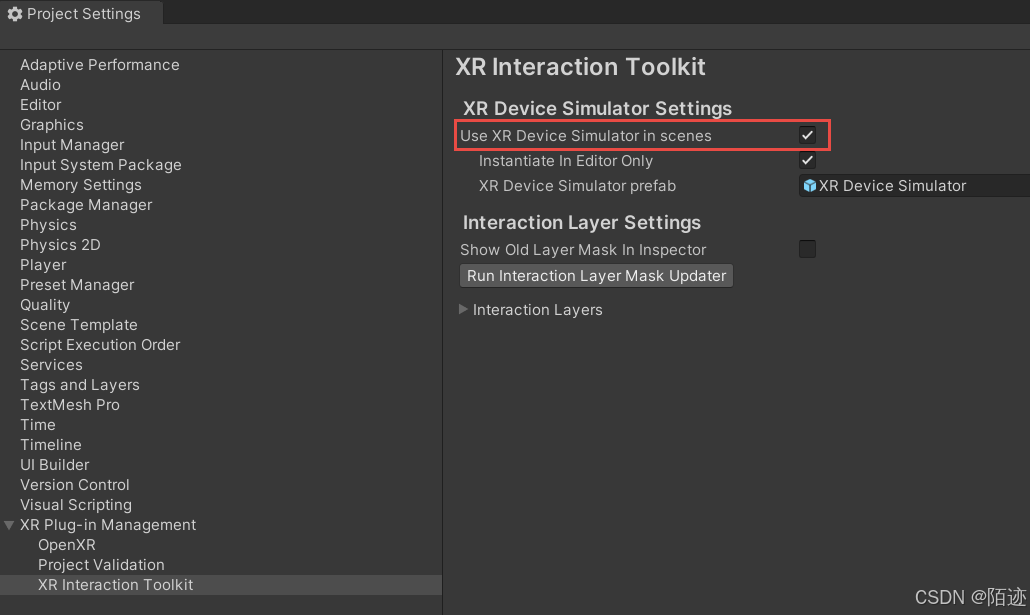Select Project Validation under XR Plug-in Management
Viewport: 1031px width, 616px height.
click(x=101, y=565)
